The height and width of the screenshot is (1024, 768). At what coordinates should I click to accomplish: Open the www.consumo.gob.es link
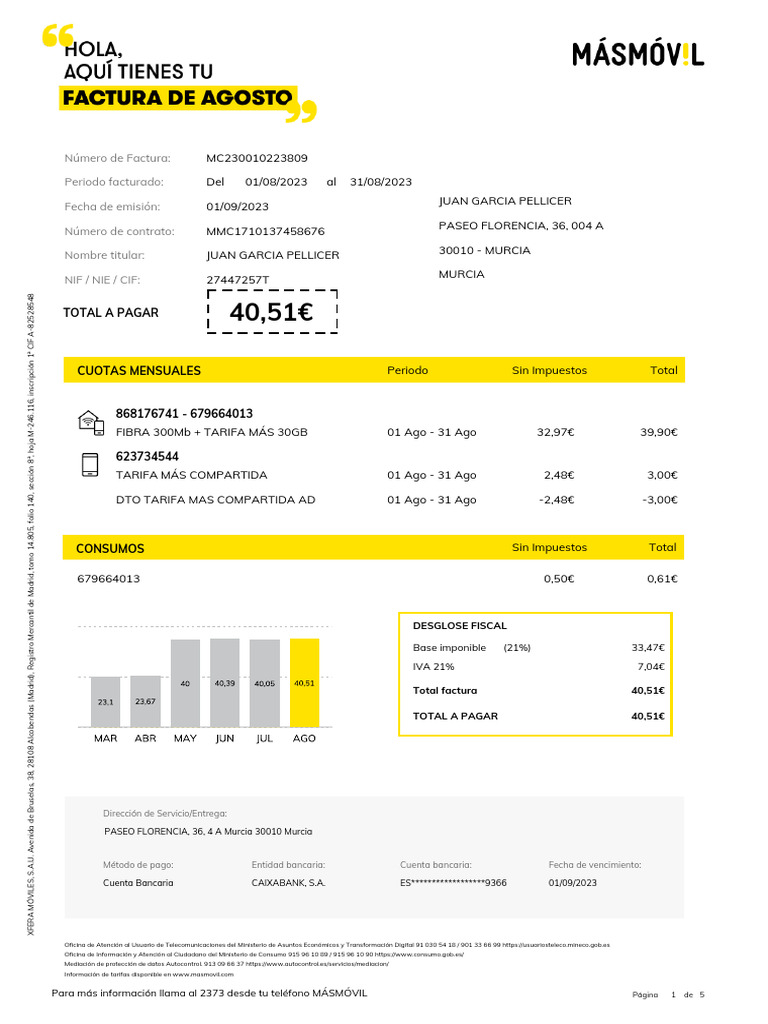click(419, 955)
